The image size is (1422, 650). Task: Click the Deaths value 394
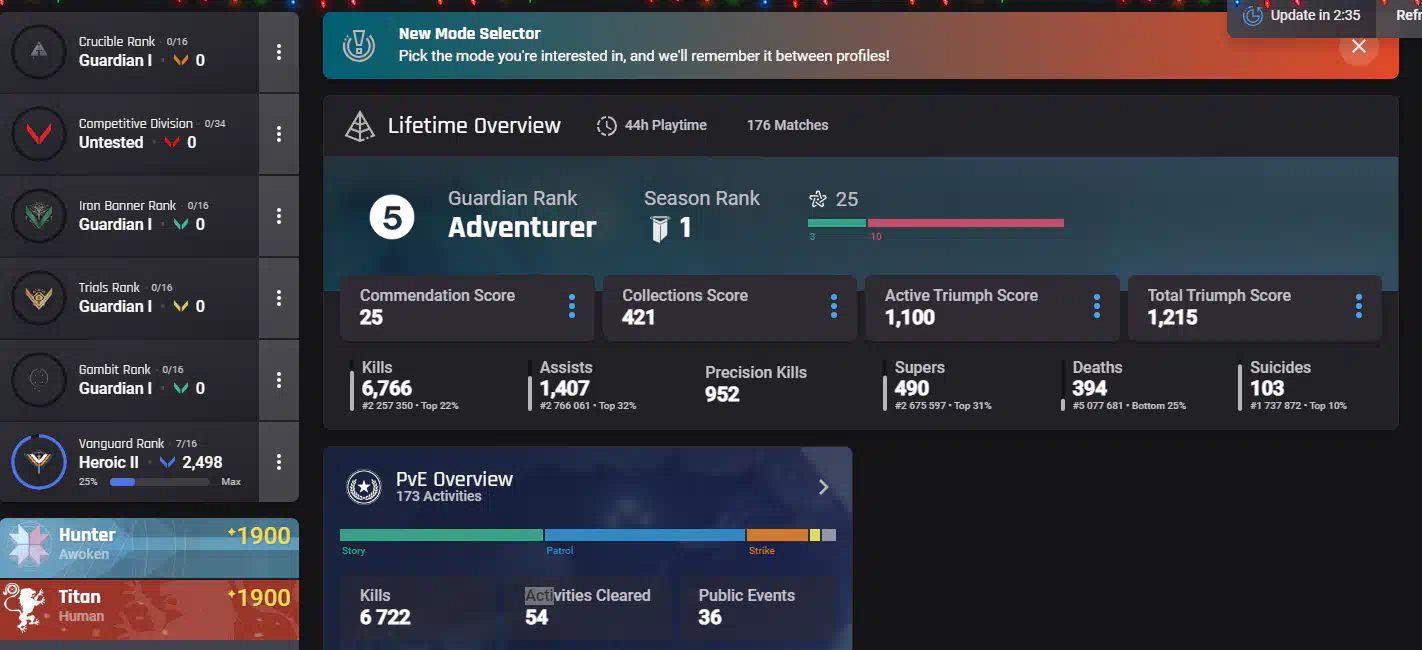(x=1090, y=388)
